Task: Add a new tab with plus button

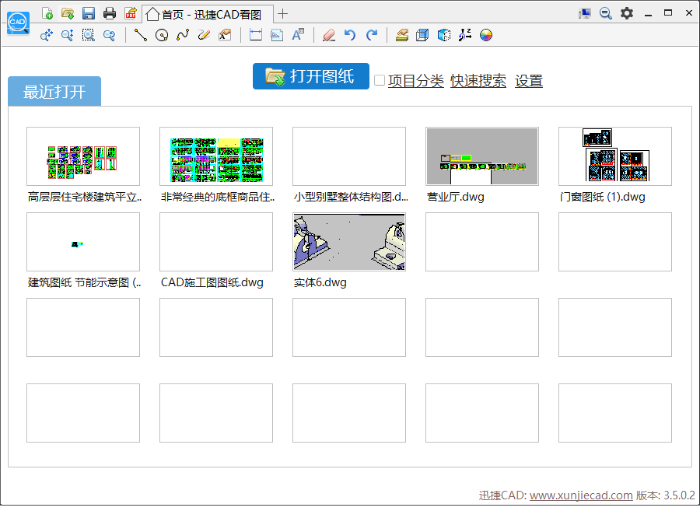Action: 283,13
